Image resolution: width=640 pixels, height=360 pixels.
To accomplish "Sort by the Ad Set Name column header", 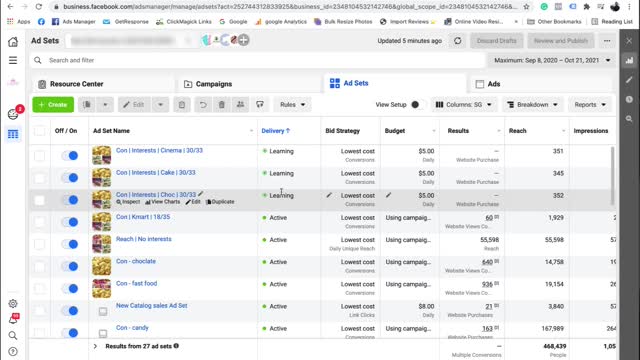I will 111,131.
